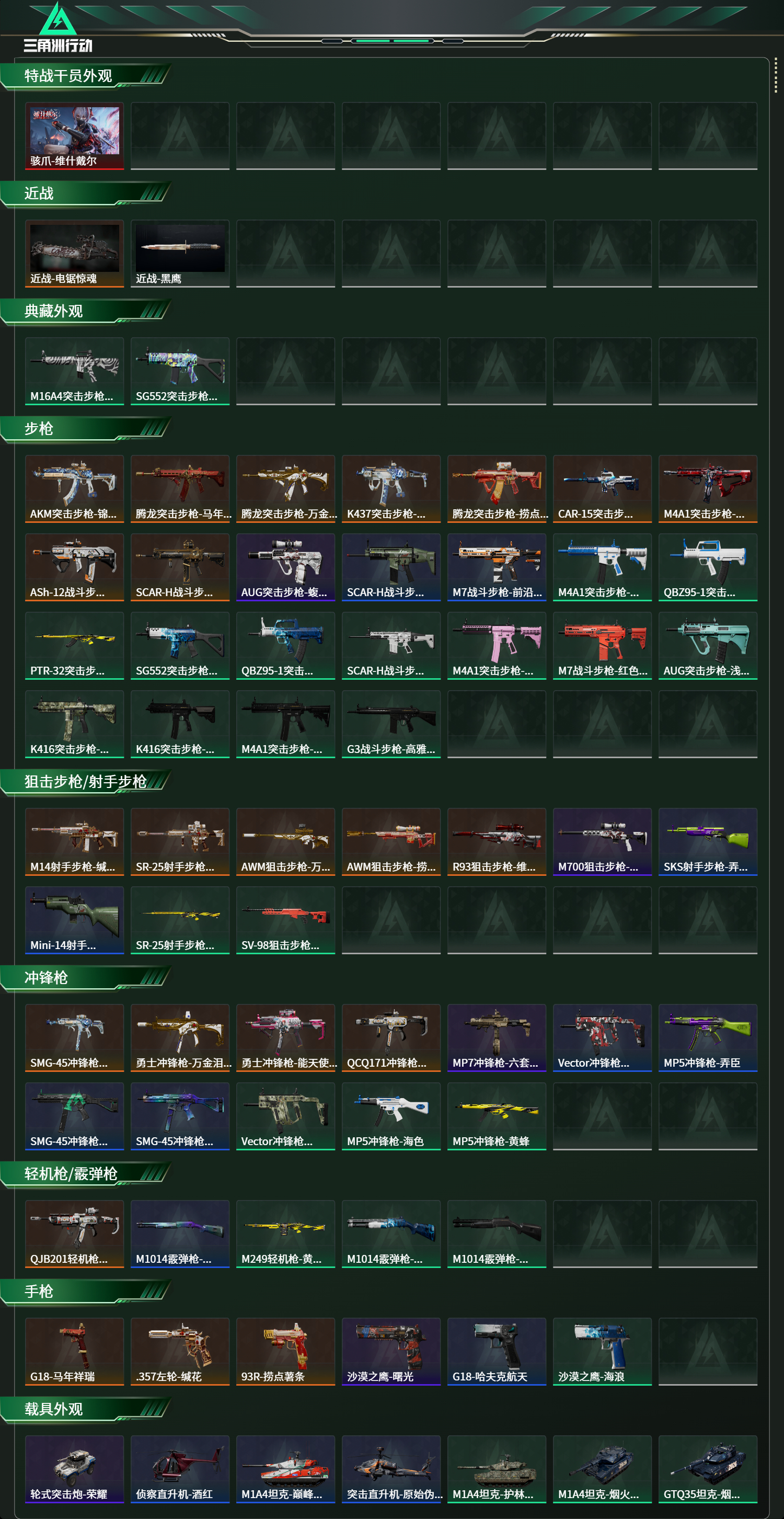Choose the MP5冲锋枪-黄蜂 skin
Screen dimensions: 784x1519
click(x=497, y=1116)
